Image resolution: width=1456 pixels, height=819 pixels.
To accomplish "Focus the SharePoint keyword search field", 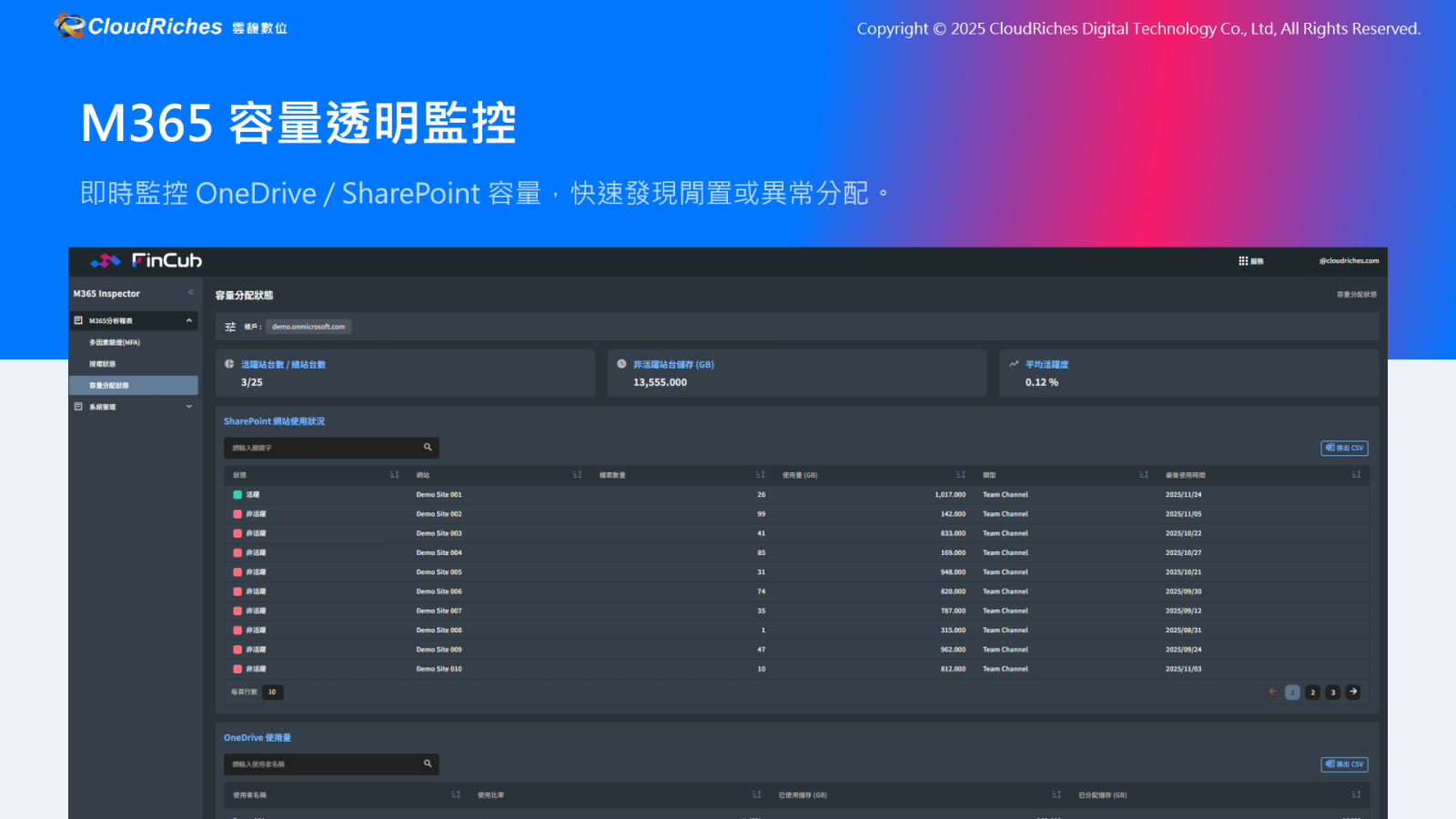I will (331, 448).
